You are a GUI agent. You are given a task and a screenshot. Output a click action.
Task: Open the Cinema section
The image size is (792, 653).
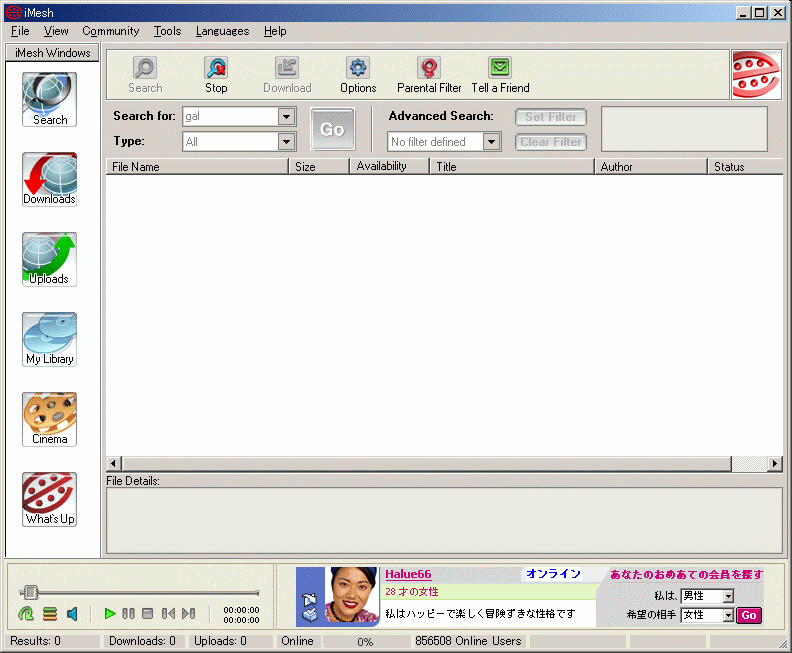click(49, 419)
